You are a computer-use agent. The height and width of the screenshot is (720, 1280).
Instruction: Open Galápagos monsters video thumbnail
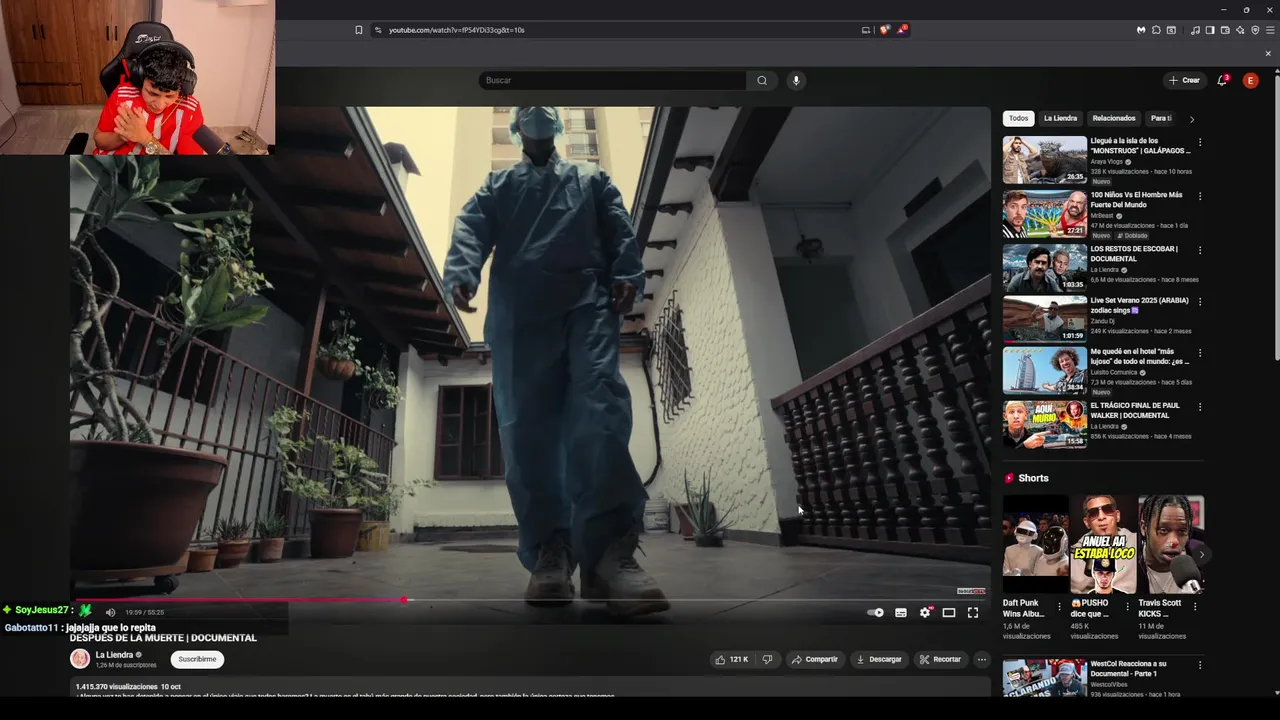[x=1044, y=160]
